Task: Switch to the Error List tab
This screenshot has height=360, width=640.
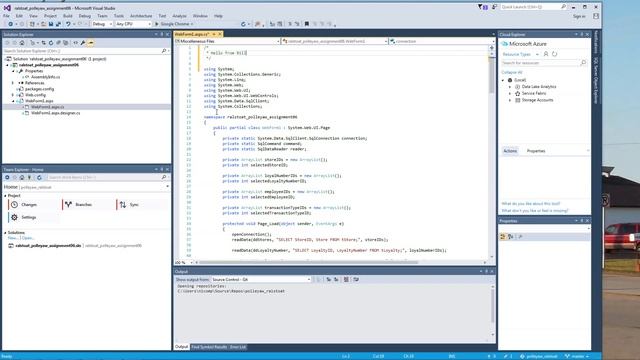Action: (x=238, y=347)
